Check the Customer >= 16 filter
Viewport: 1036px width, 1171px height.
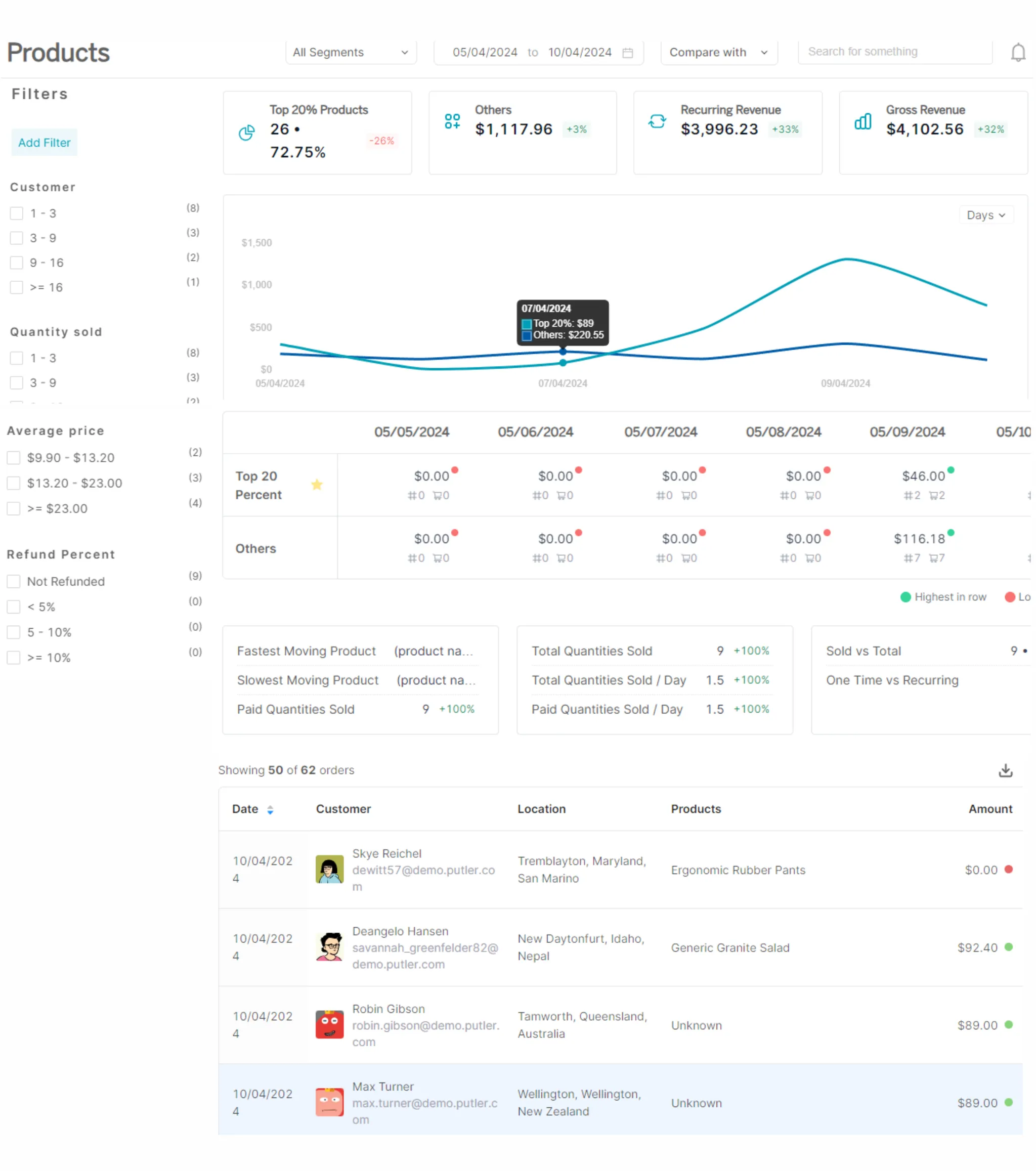[17, 288]
